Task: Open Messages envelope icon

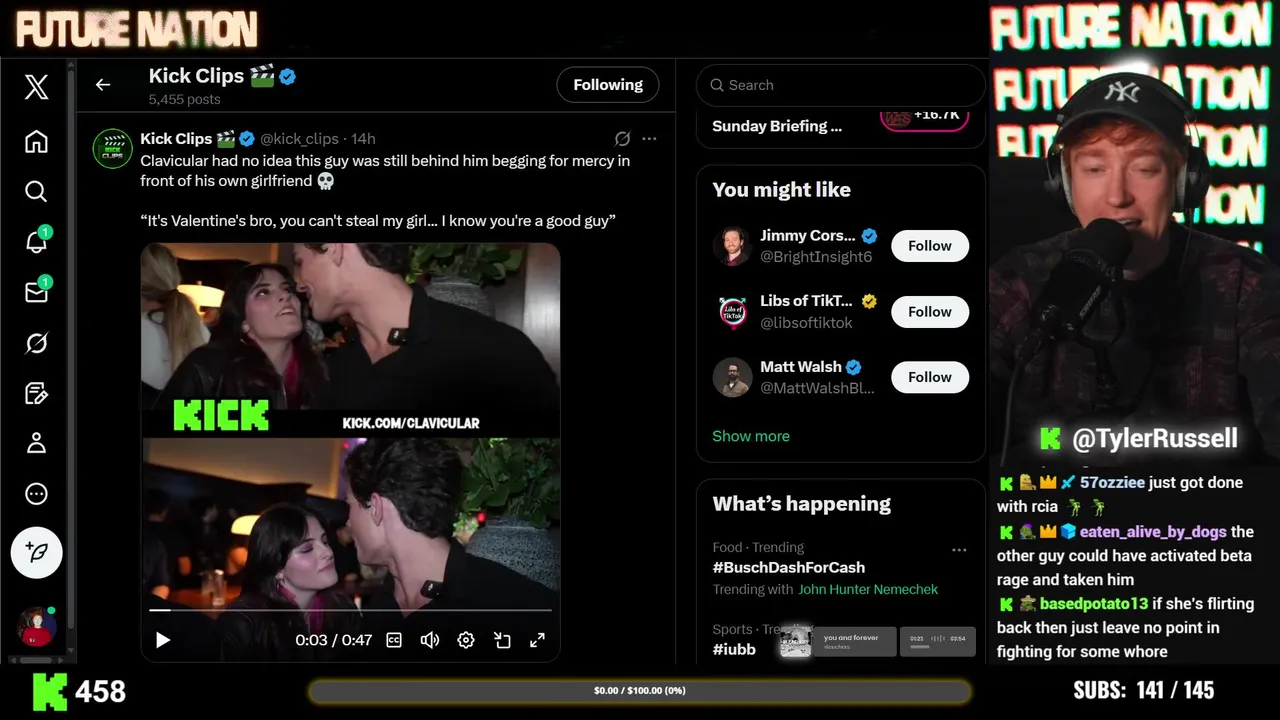Action: [36, 292]
